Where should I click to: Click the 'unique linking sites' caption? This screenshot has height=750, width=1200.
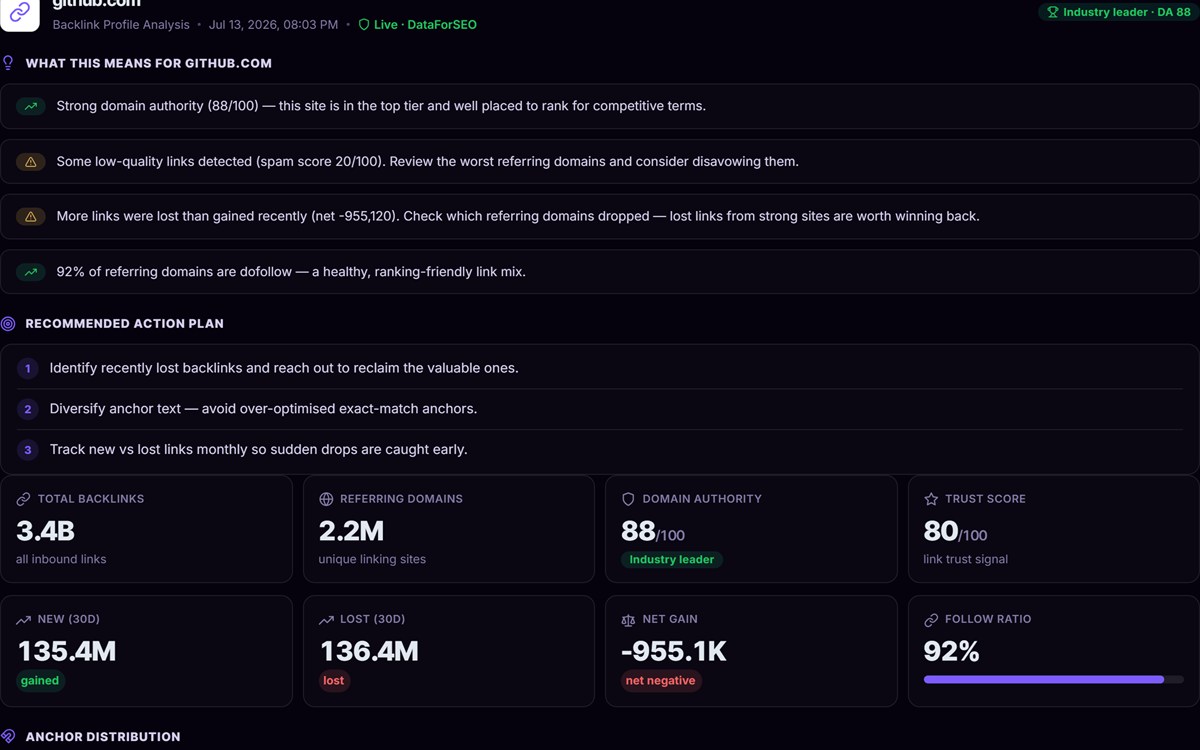(372, 560)
